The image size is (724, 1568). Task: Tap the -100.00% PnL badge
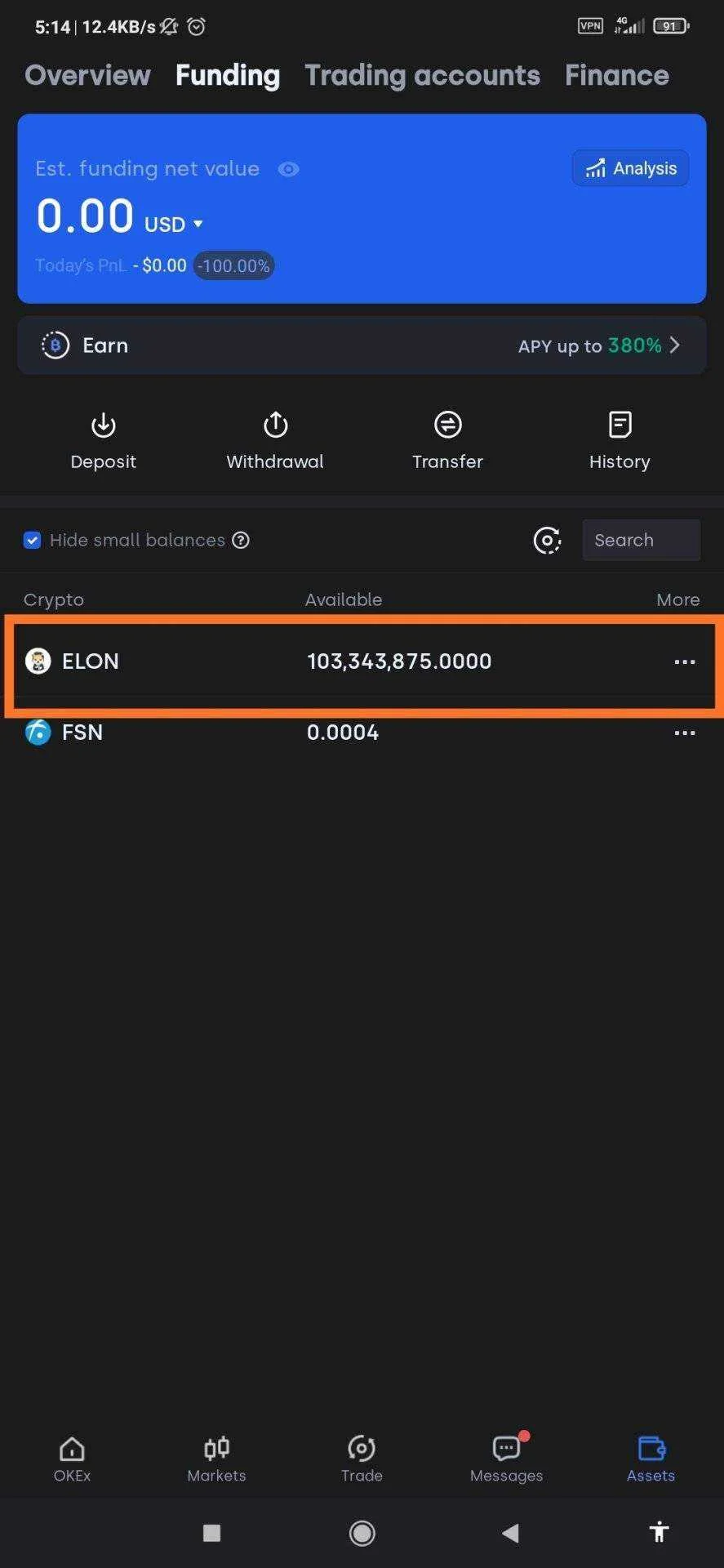pyautogui.click(x=233, y=265)
